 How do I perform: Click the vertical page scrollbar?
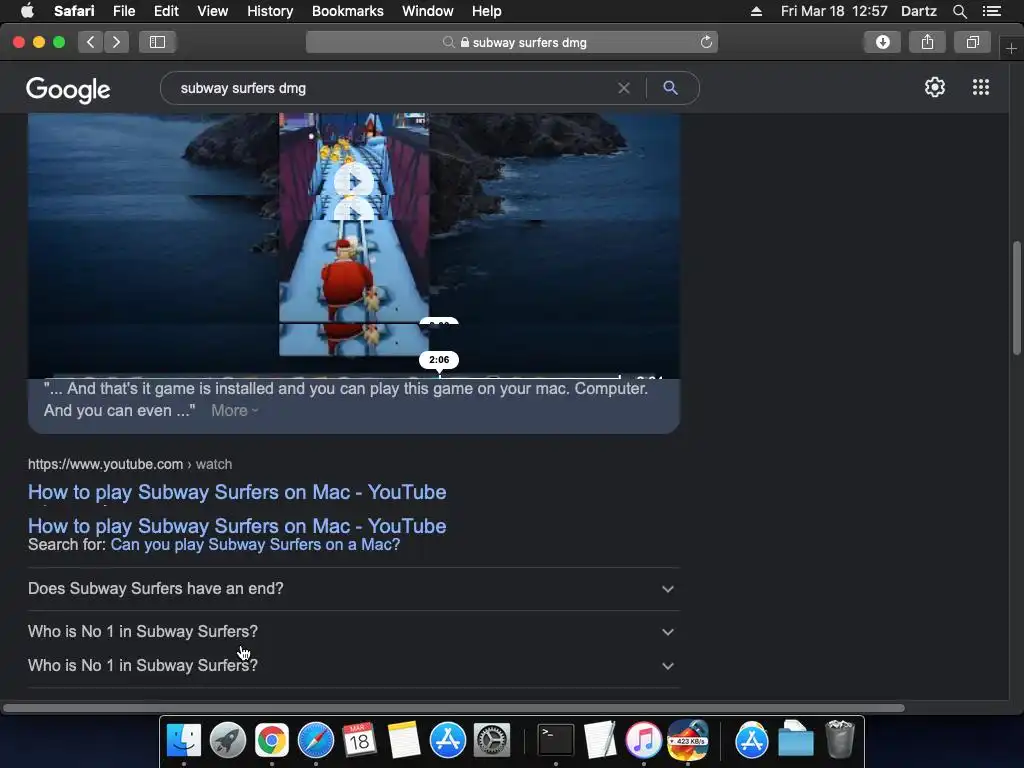tap(1016, 298)
